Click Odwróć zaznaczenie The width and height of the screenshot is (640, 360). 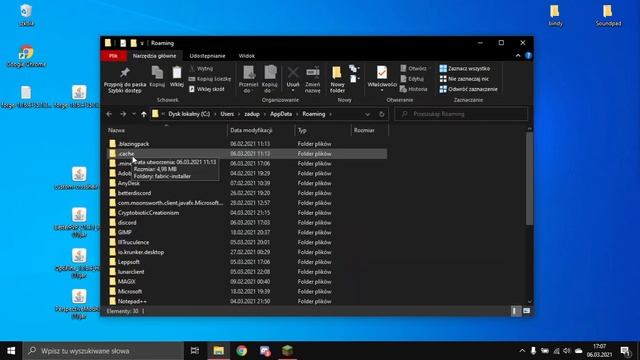coord(469,89)
